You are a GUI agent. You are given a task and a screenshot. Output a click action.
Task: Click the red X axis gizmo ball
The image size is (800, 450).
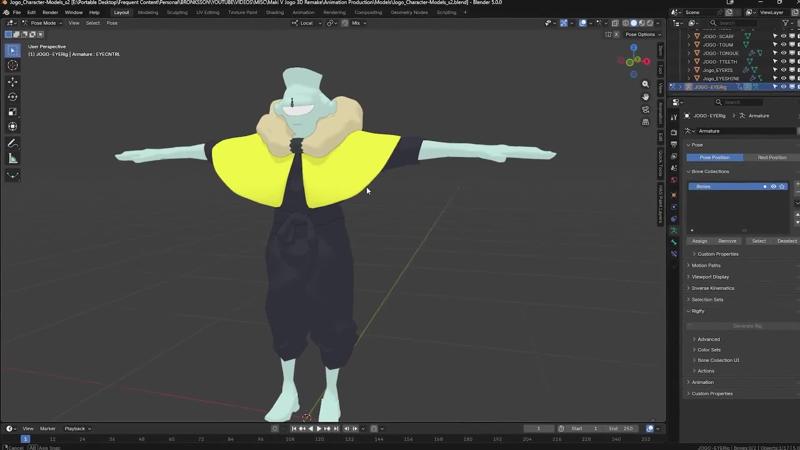(646, 61)
